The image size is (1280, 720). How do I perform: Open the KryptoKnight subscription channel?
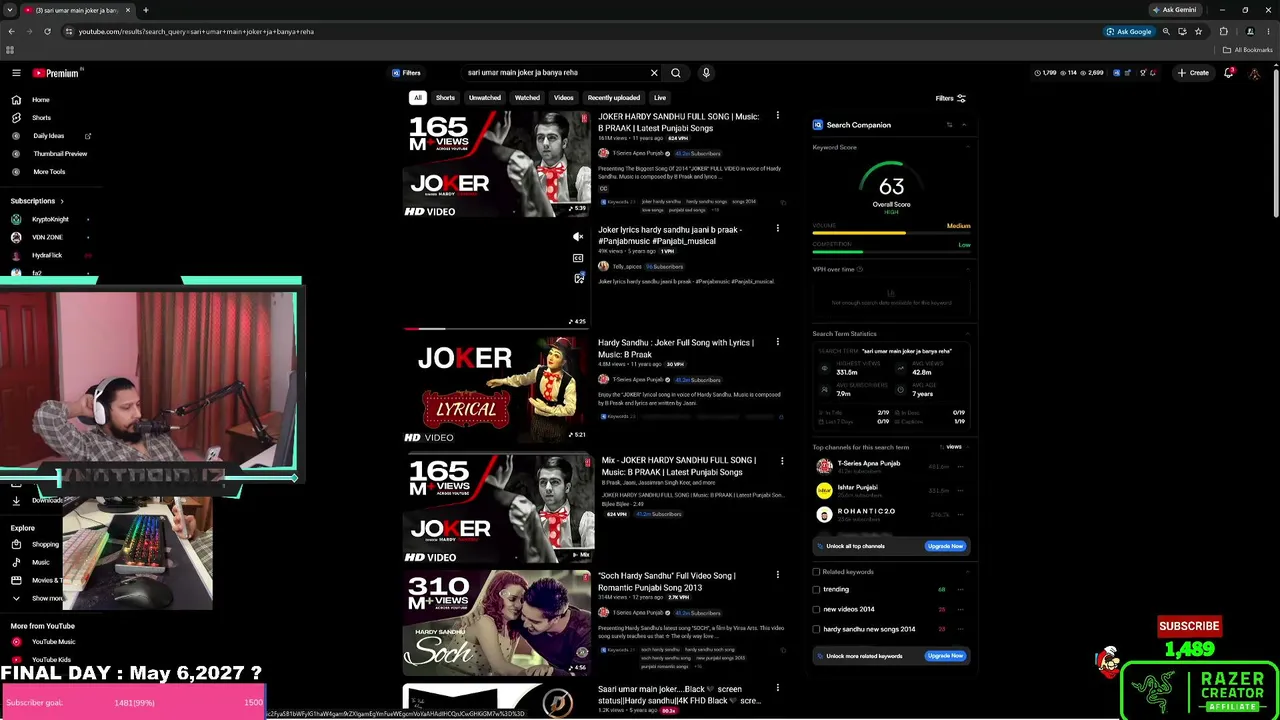[50, 219]
